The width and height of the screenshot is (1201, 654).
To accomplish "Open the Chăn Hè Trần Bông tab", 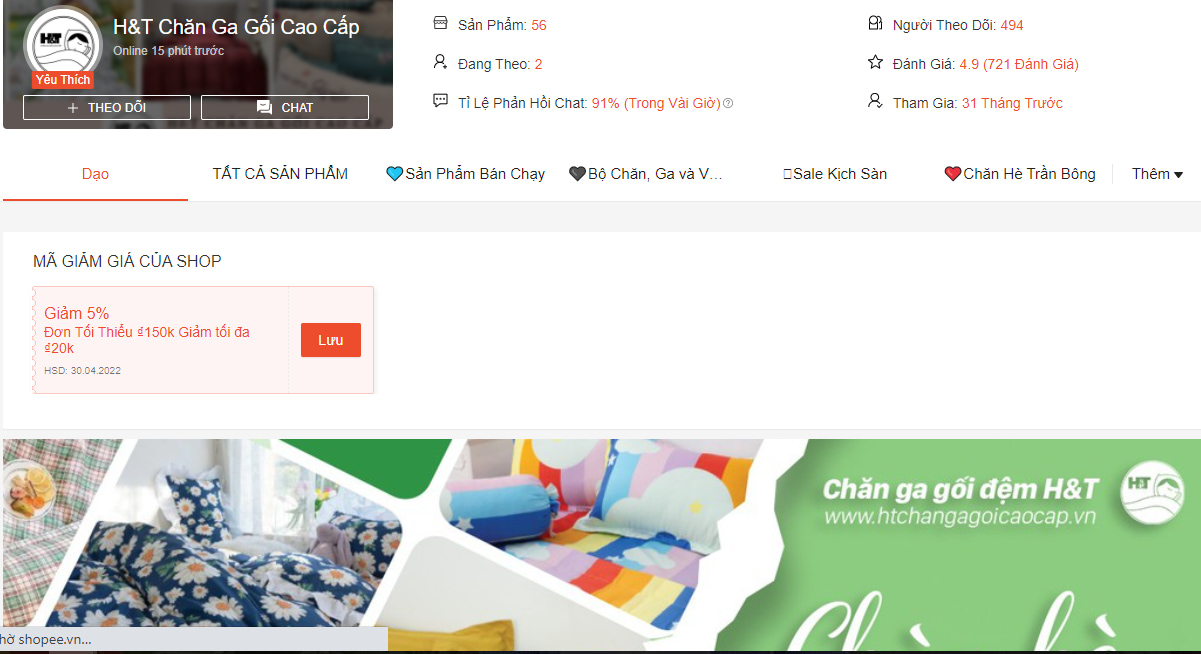I will coord(1020,174).
